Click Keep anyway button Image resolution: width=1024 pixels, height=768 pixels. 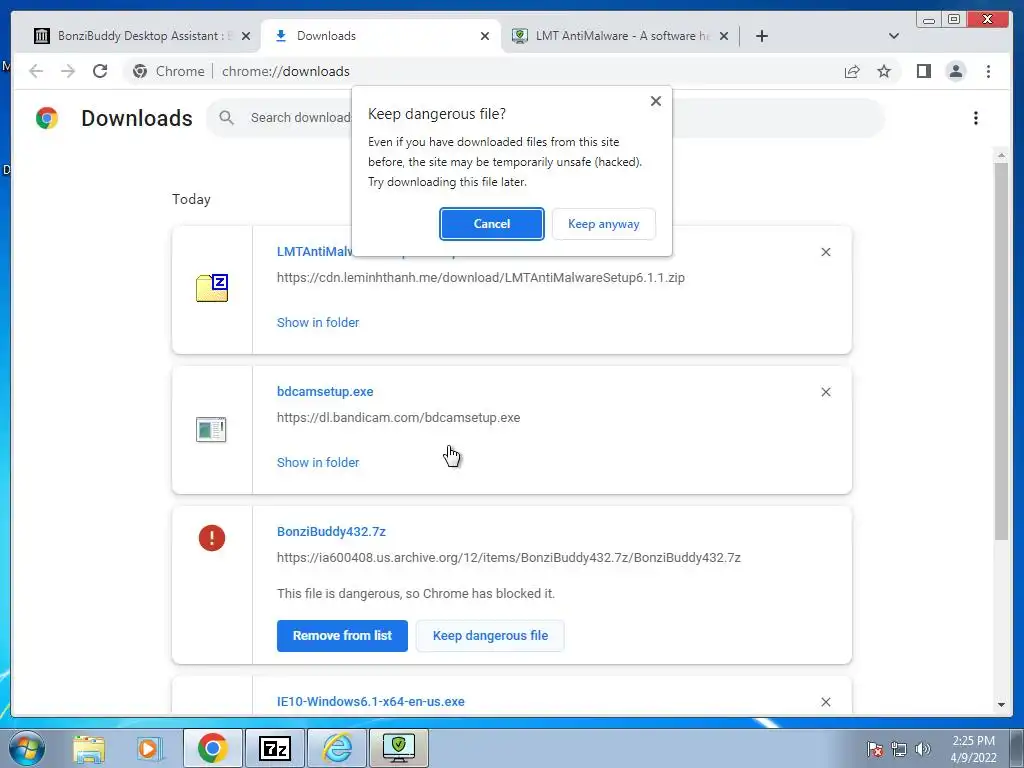pyautogui.click(x=603, y=224)
